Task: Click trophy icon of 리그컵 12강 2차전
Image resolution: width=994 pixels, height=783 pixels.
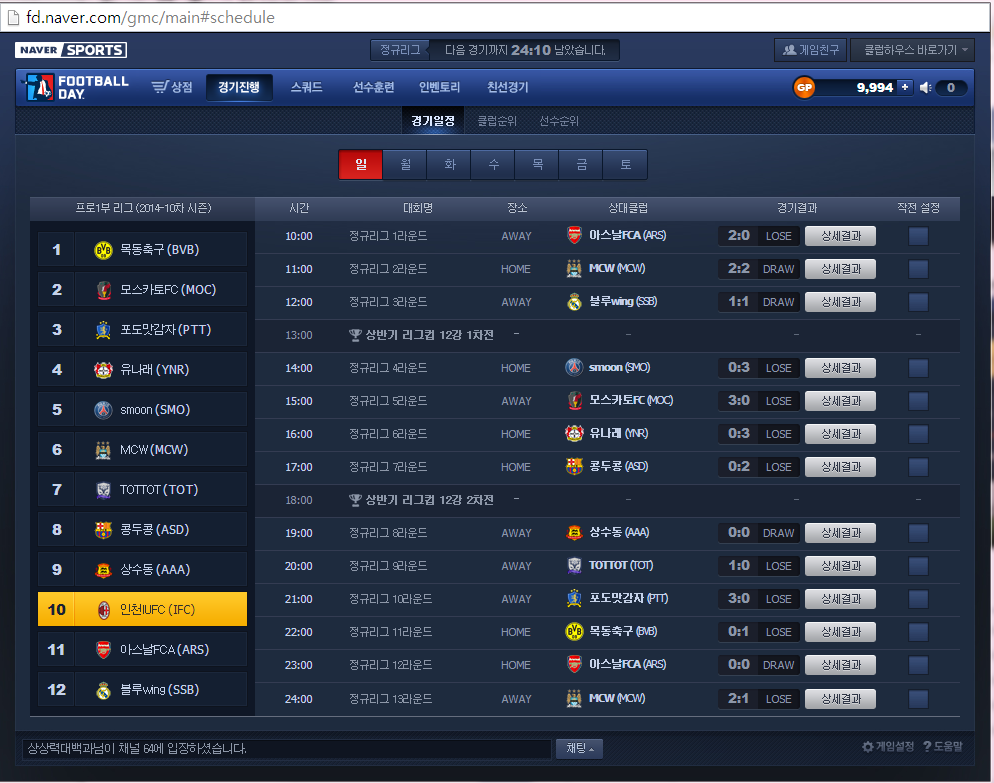Action: [355, 500]
